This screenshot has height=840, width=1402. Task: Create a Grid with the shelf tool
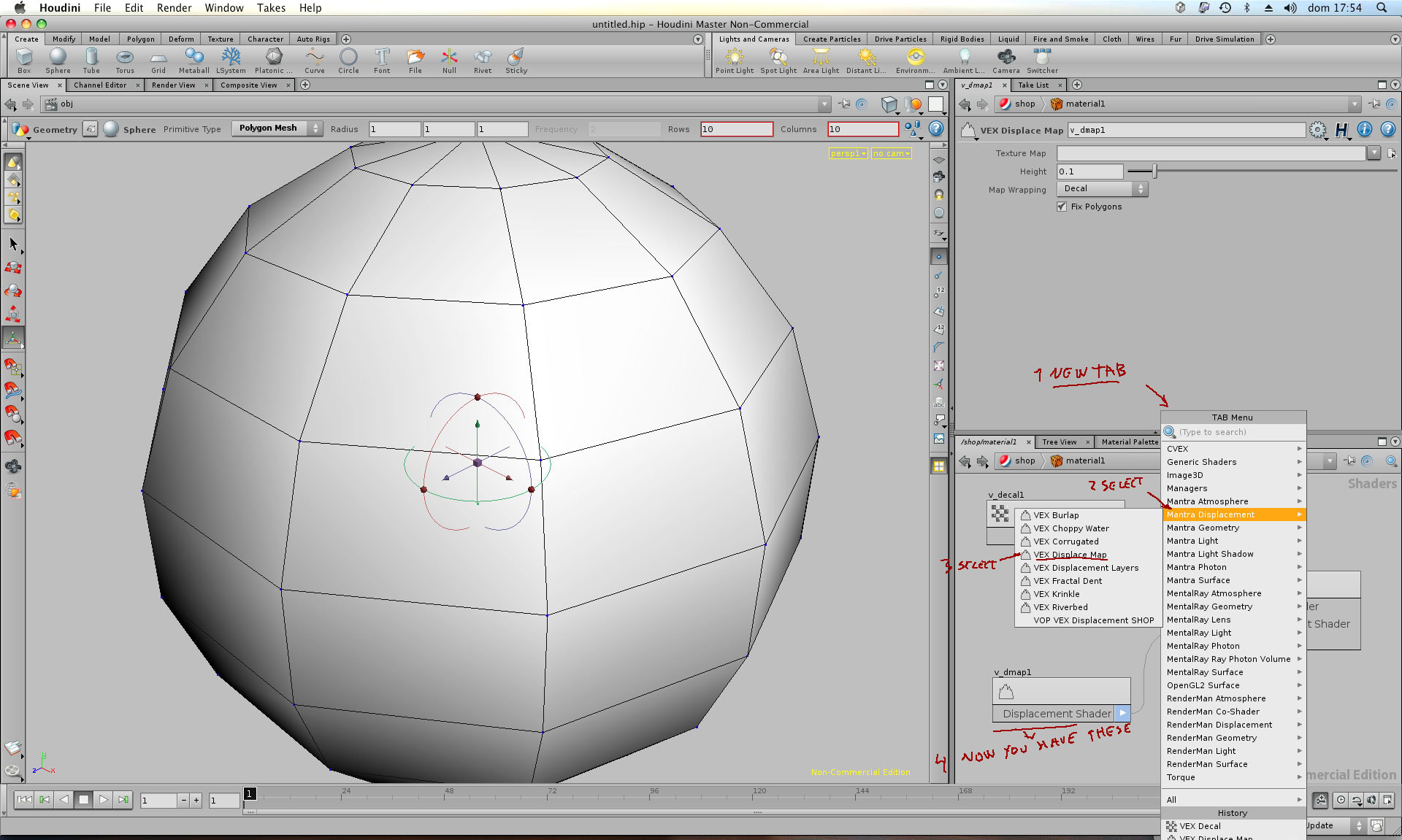pos(158,61)
